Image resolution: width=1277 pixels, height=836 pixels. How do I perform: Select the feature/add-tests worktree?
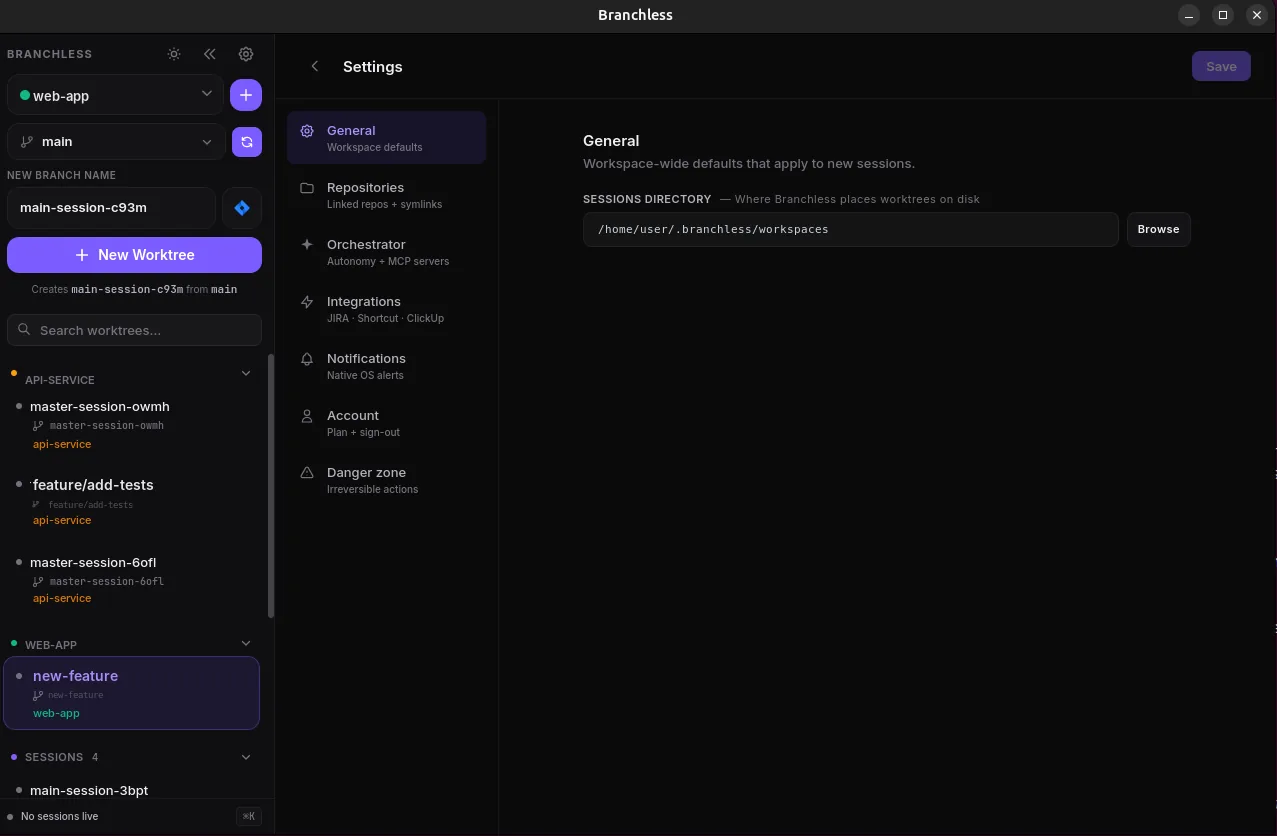click(133, 501)
